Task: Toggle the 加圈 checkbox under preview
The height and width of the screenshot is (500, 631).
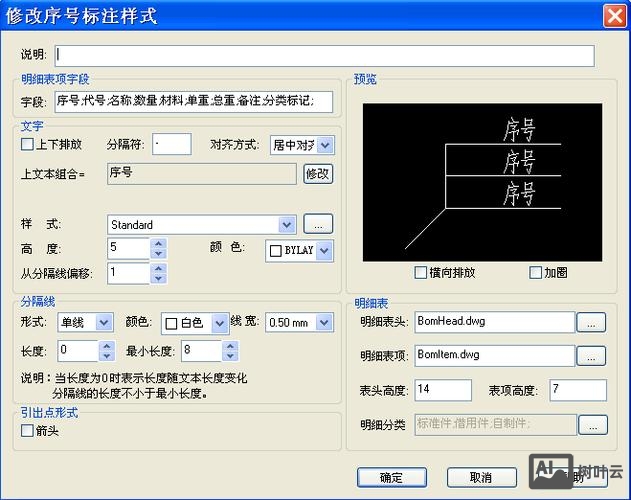Action: 535,273
